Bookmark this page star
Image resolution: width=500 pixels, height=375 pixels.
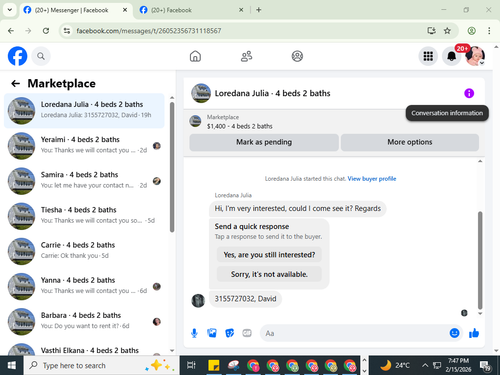tap(447, 31)
